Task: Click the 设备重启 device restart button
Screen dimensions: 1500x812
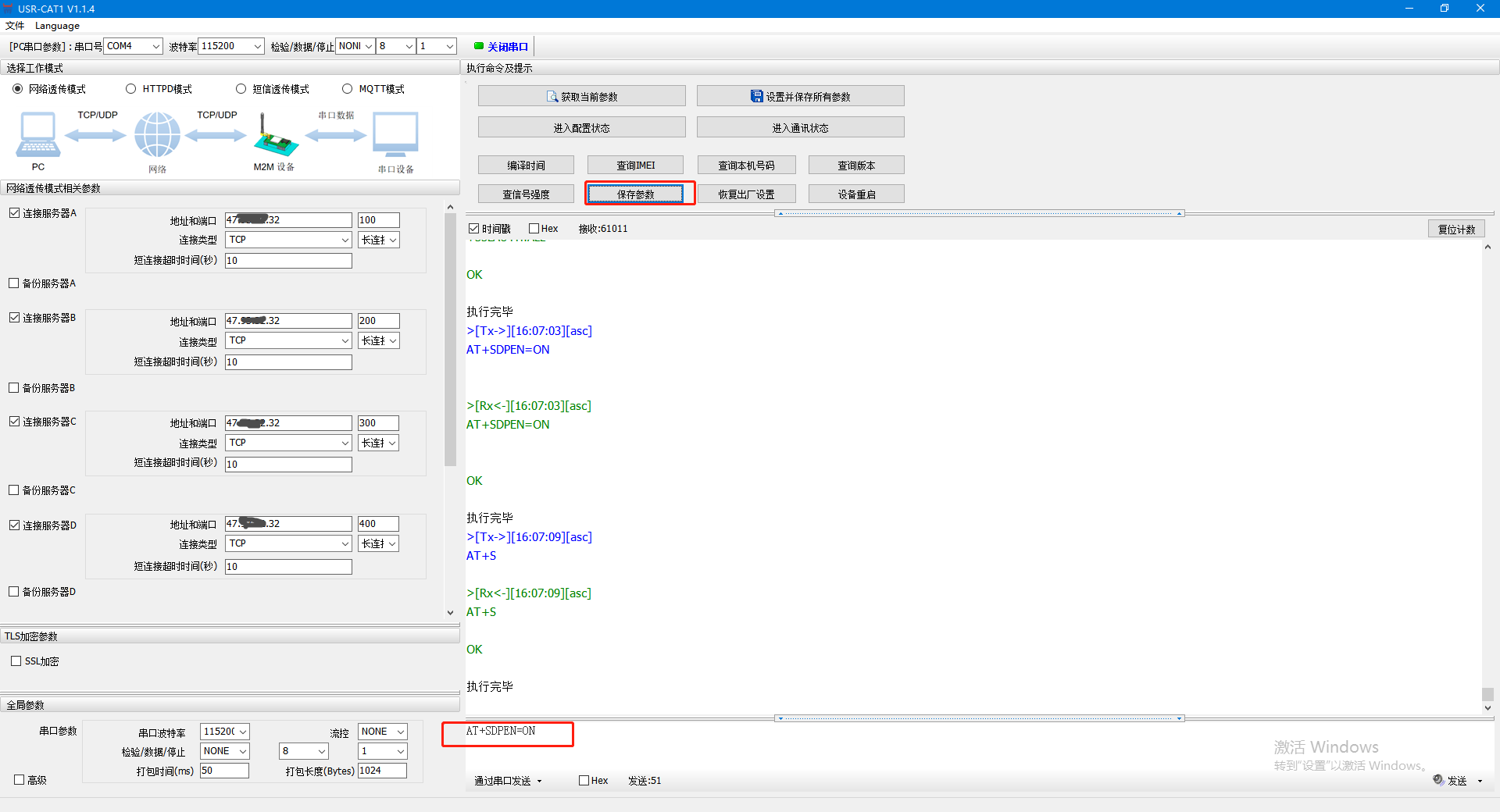Action: coord(856,194)
